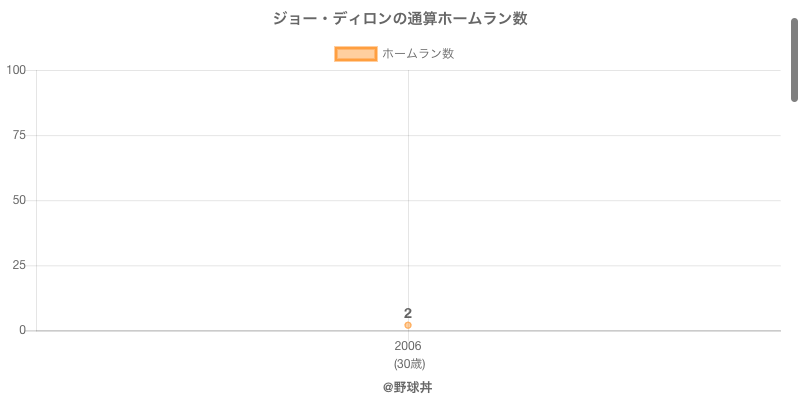The width and height of the screenshot is (800, 400).
Task: Click the 0 y-axis label
Action: 22,330
